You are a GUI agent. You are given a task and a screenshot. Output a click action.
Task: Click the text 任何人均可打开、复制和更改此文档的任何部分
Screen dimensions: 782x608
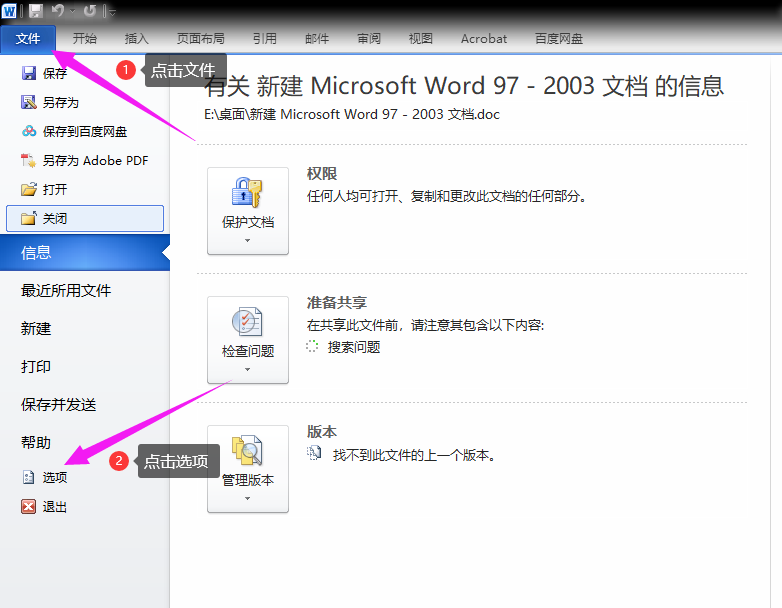(x=446, y=196)
